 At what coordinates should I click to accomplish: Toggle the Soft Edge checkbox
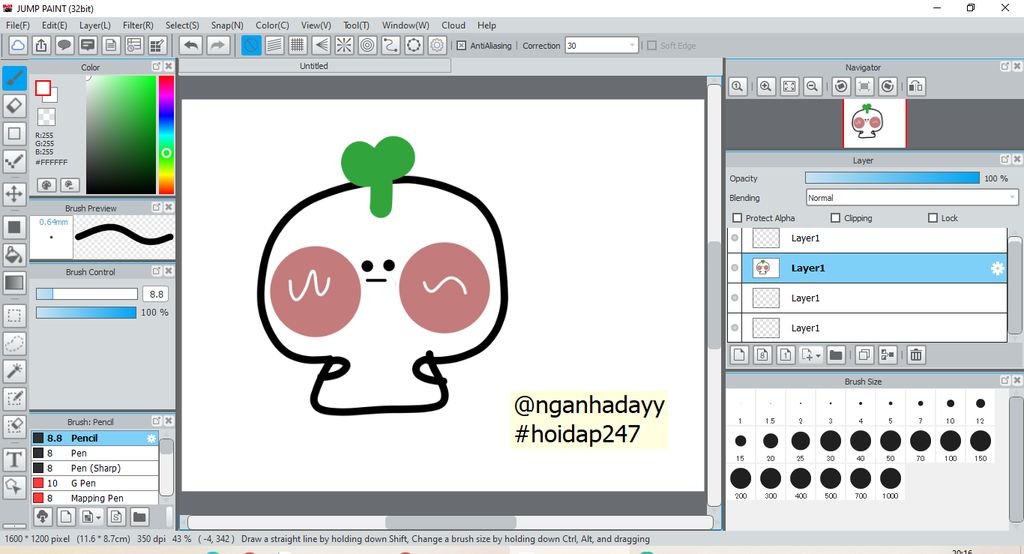click(x=651, y=46)
